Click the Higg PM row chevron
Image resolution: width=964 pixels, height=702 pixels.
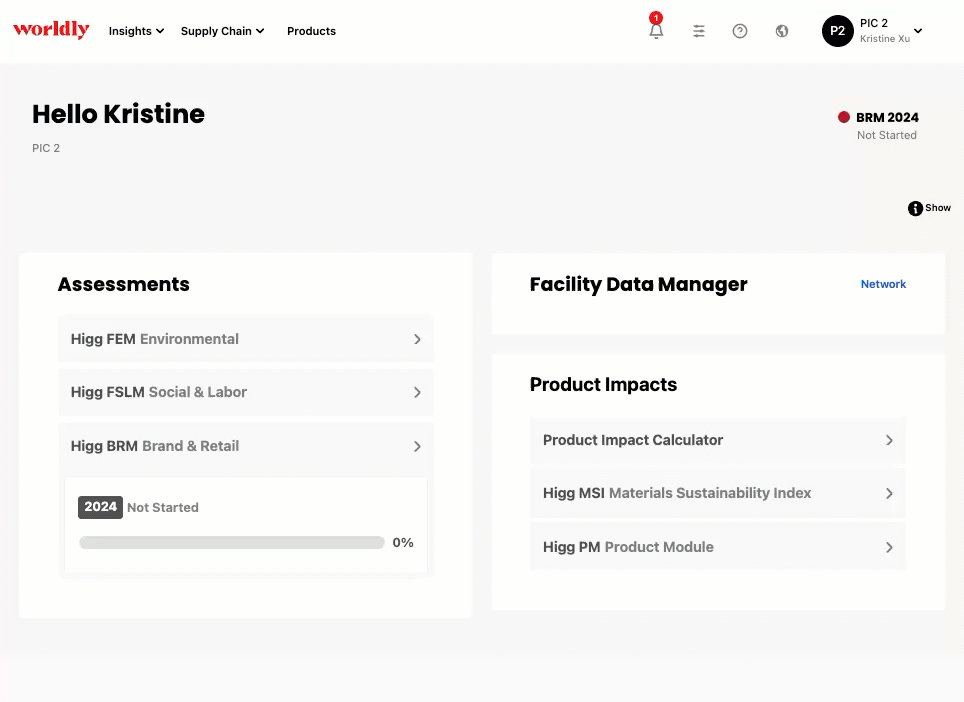pos(889,547)
